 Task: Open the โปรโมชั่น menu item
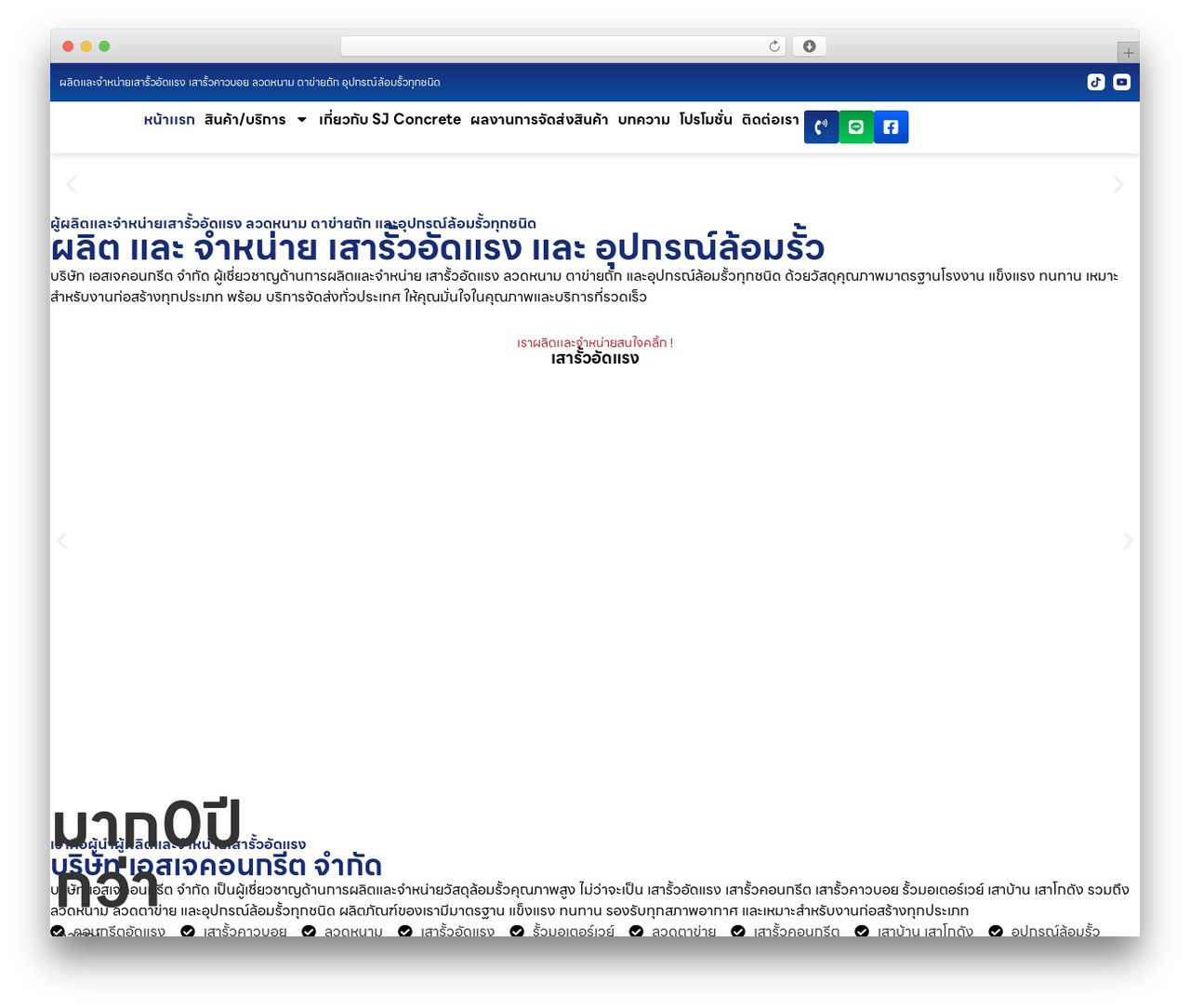point(706,120)
